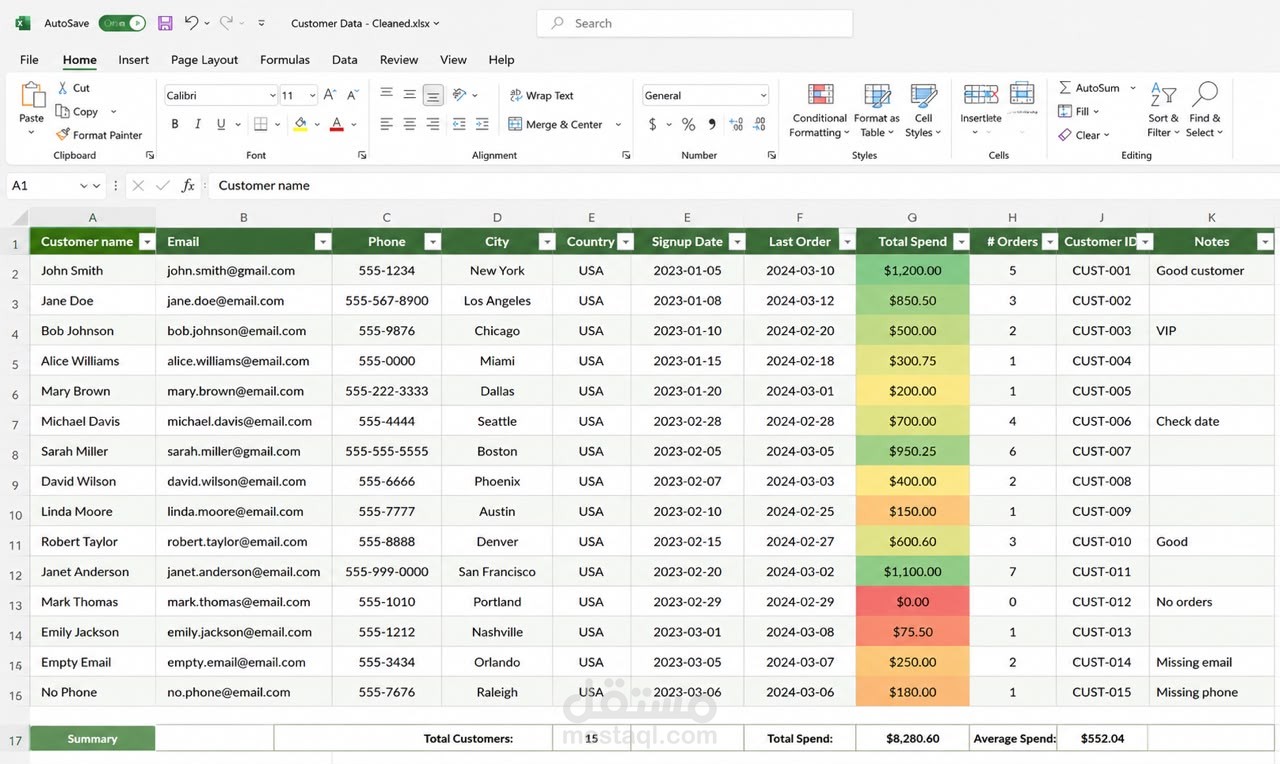Expand the Font group dialog launcher
Screen dimensions: 1280x764
[x=360, y=155]
